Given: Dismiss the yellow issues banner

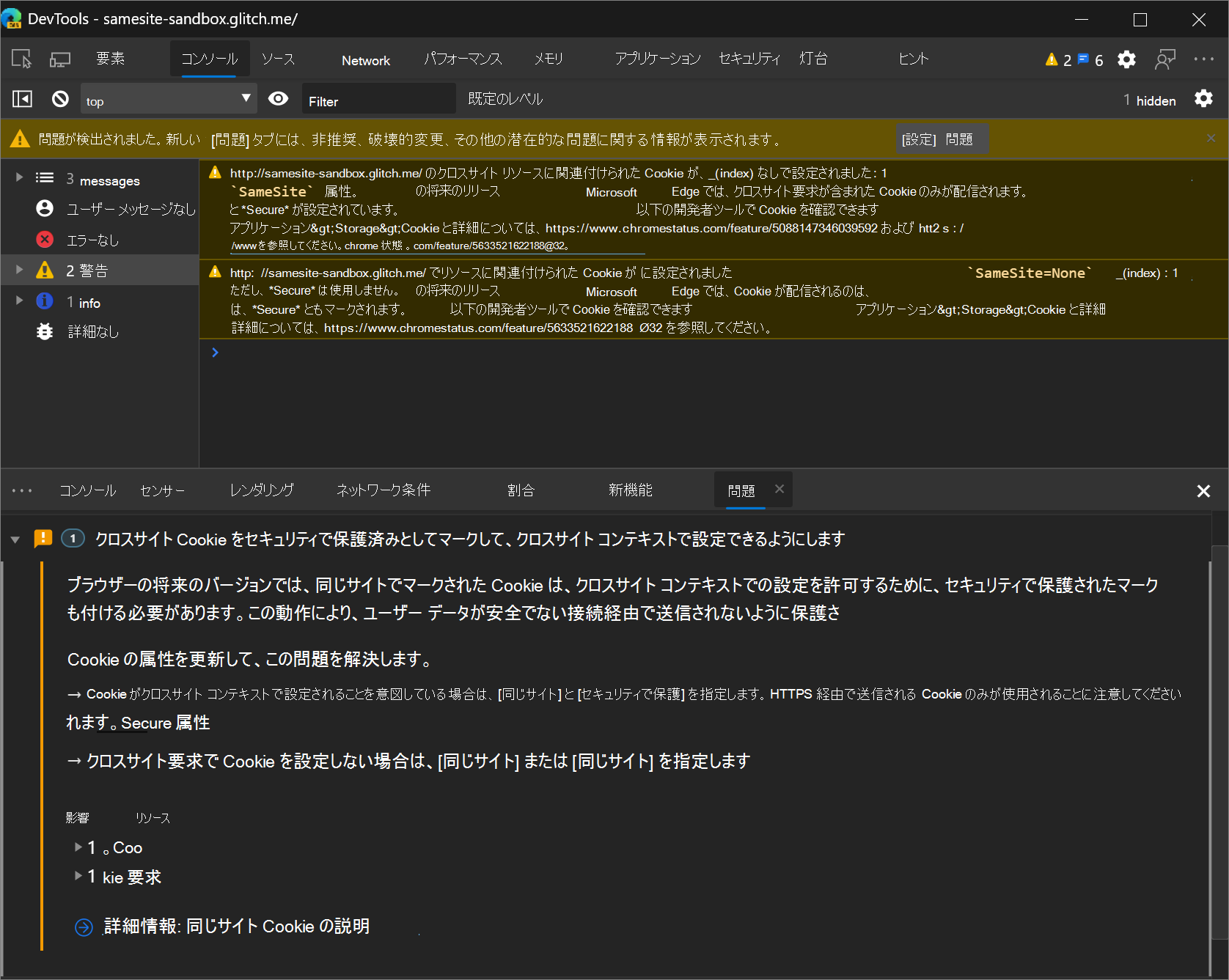Looking at the screenshot, I should pos(1211,139).
